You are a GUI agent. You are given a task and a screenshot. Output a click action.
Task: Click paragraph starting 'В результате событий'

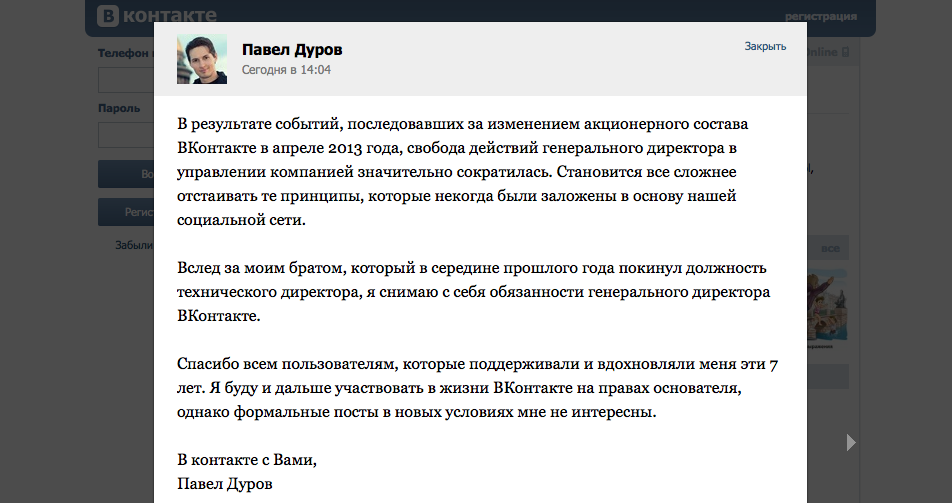(x=465, y=171)
